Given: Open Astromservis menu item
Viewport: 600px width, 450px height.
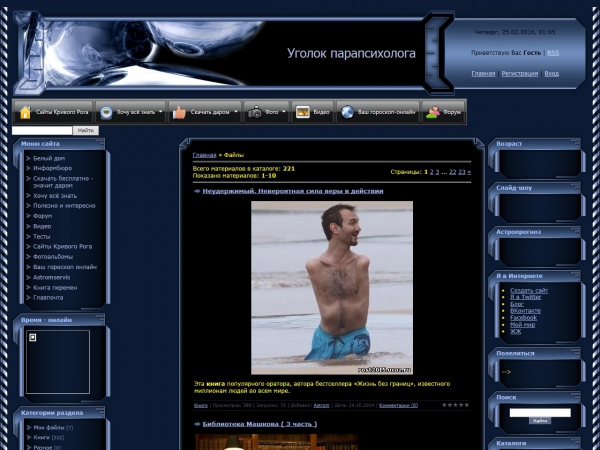Looking at the screenshot, I should point(51,277).
